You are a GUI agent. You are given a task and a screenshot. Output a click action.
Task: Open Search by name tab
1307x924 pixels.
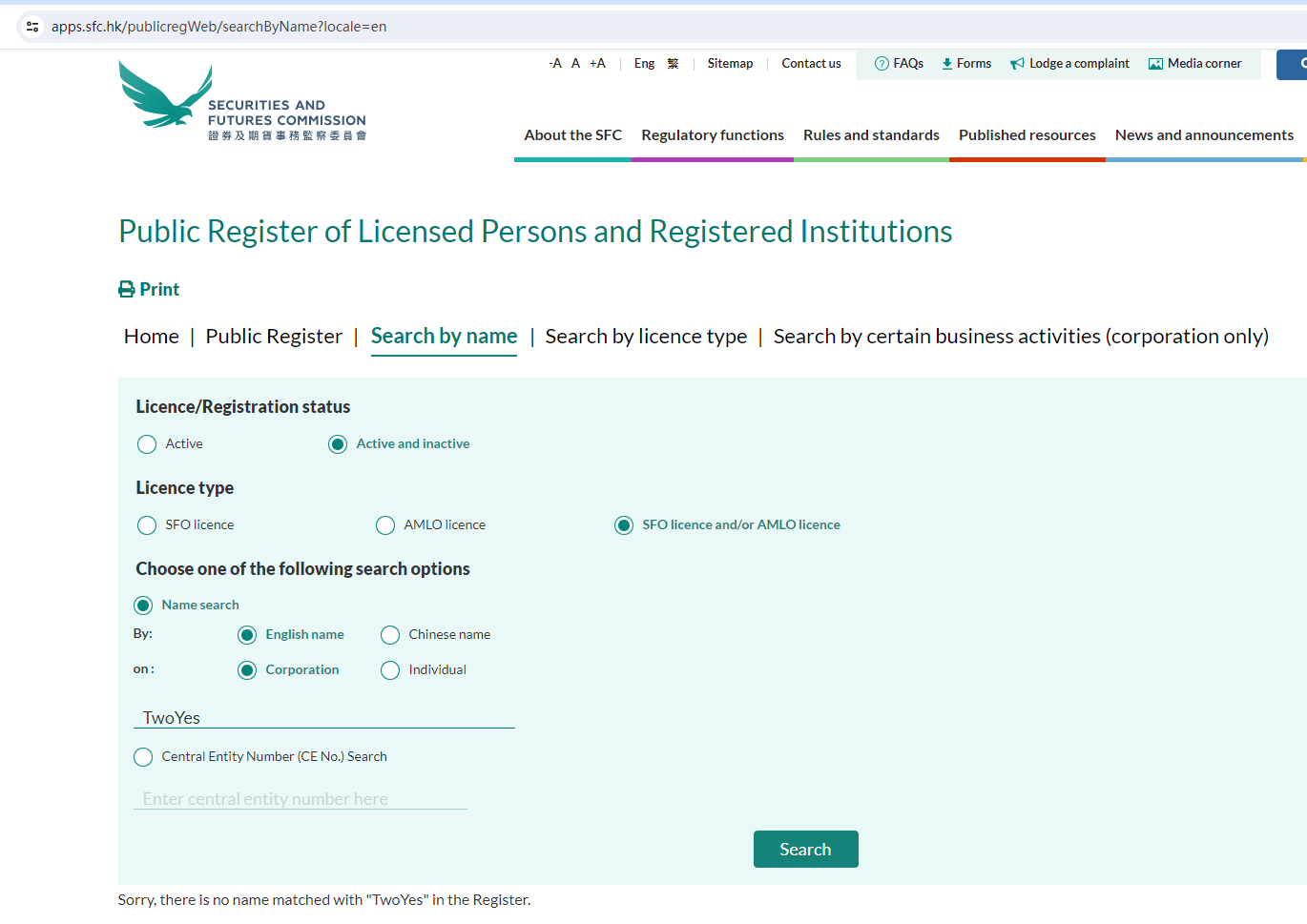pyautogui.click(x=444, y=337)
